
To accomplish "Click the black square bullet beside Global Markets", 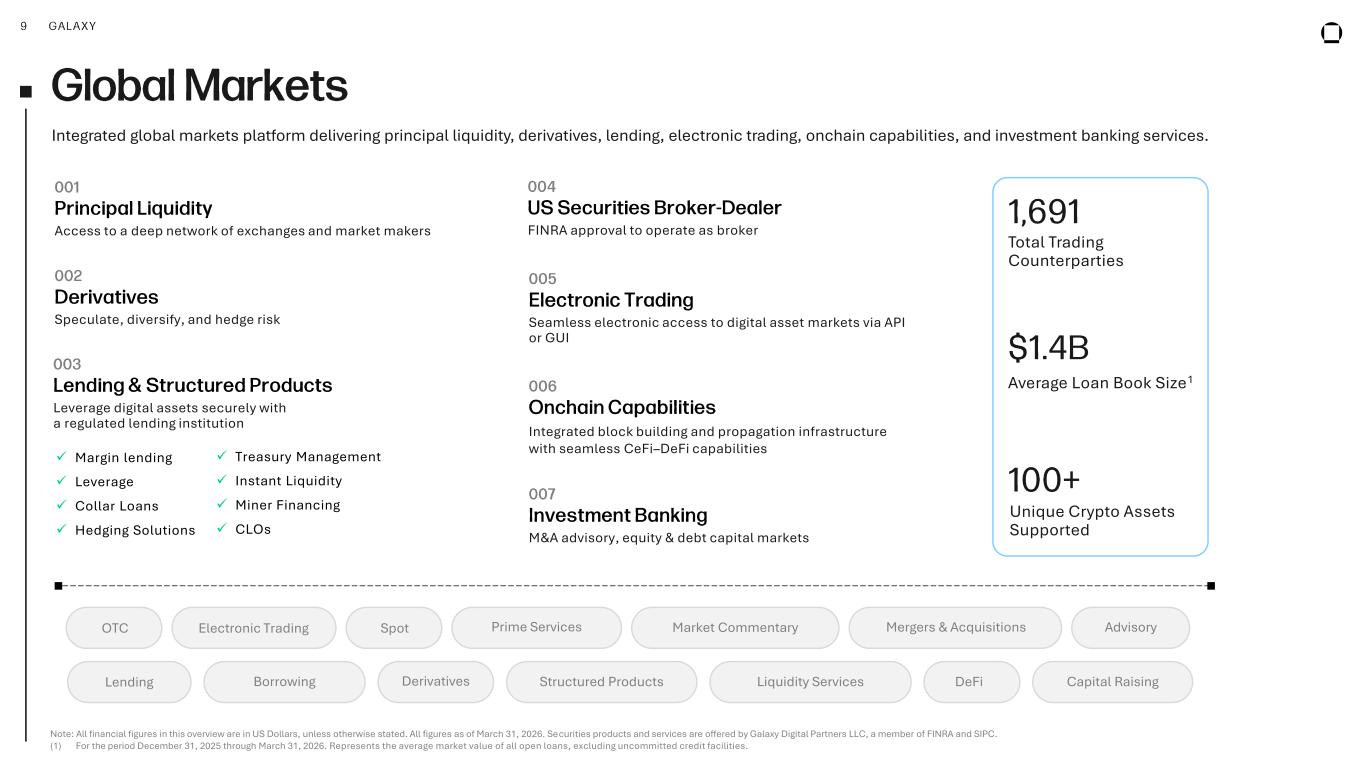I will pyautogui.click(x=26, y=91).
